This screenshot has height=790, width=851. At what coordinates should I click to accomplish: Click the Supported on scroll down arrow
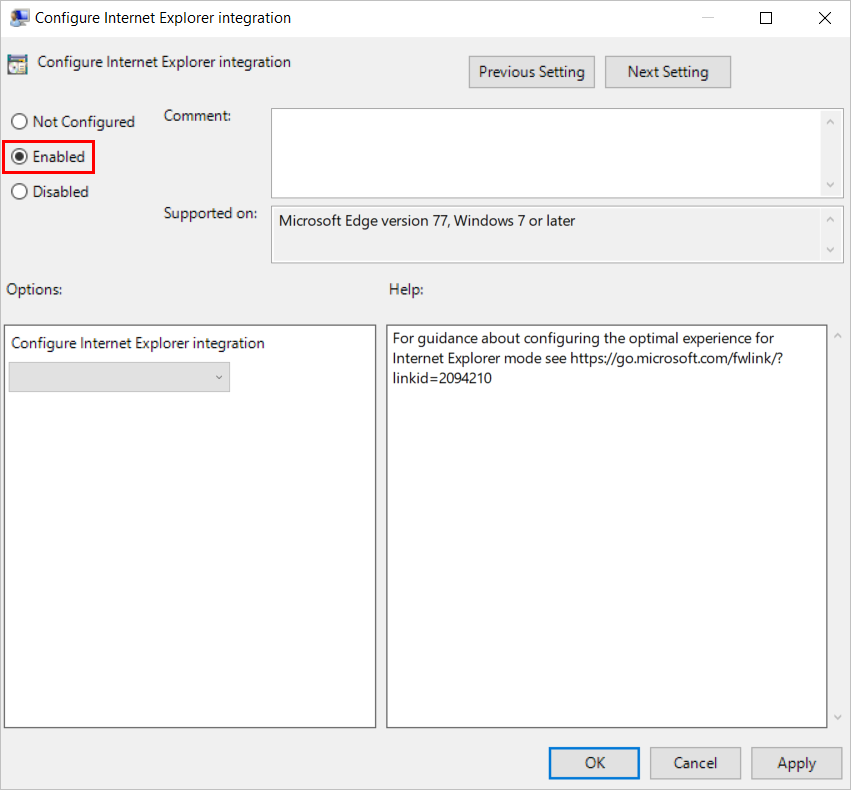click(830, 250)
